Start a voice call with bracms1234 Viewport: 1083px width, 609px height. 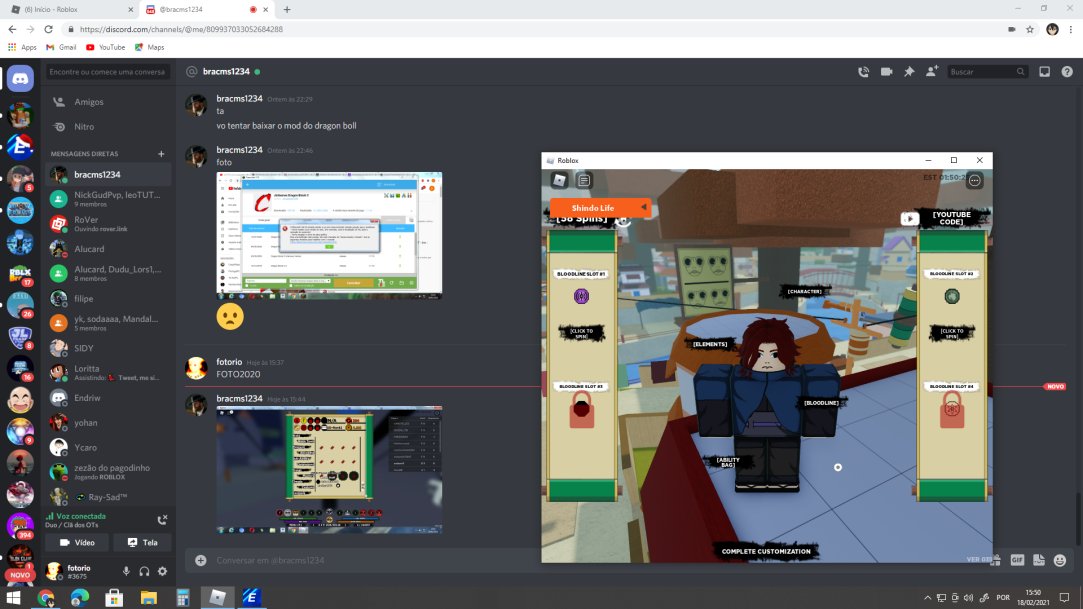point(863,72)
